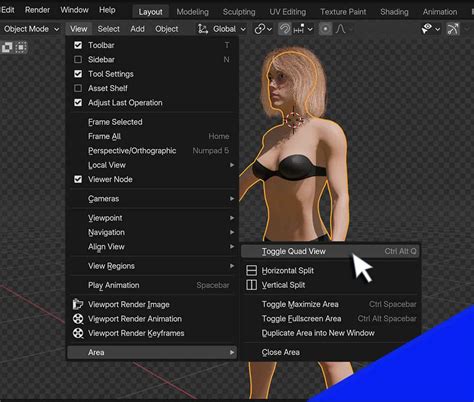Open the Object Mode dropdown

[31, 29]
